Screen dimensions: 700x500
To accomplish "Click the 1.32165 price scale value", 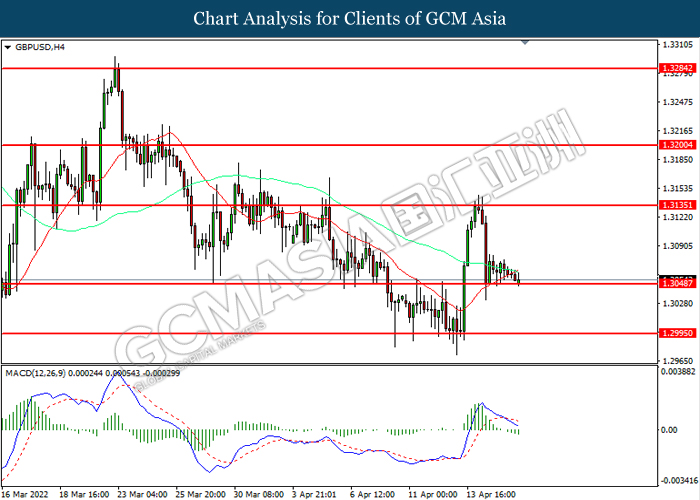I will [x=678, y=131].
